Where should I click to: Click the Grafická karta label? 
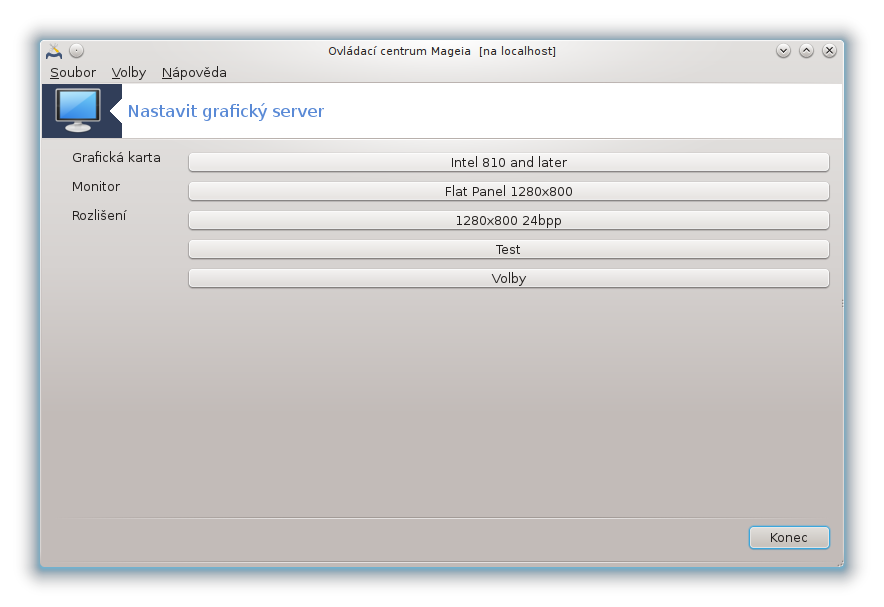[x=116, y=158]
